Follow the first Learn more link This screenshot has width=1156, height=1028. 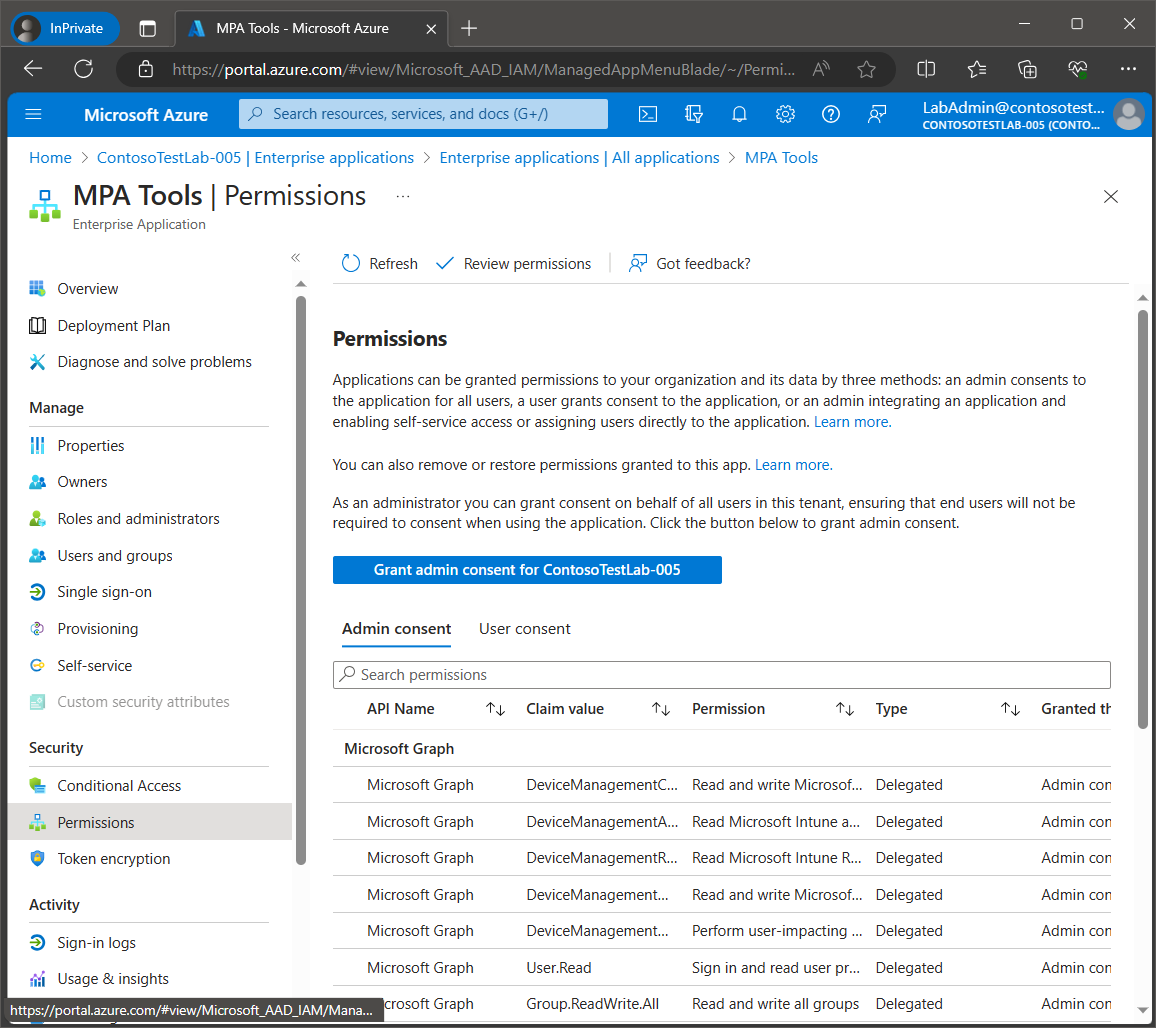[852, 422]
